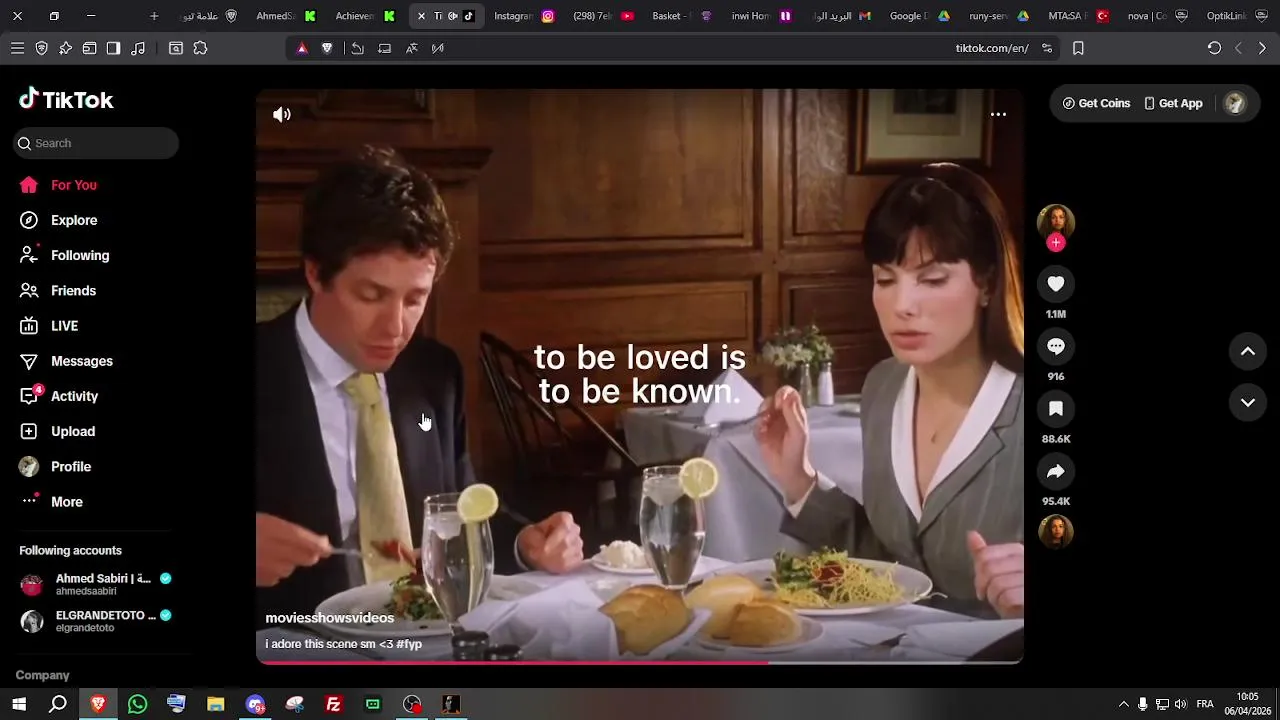Click the pin icon in browser toolbar
This screenshot has height=720, width=1280.
pos(65,48)
